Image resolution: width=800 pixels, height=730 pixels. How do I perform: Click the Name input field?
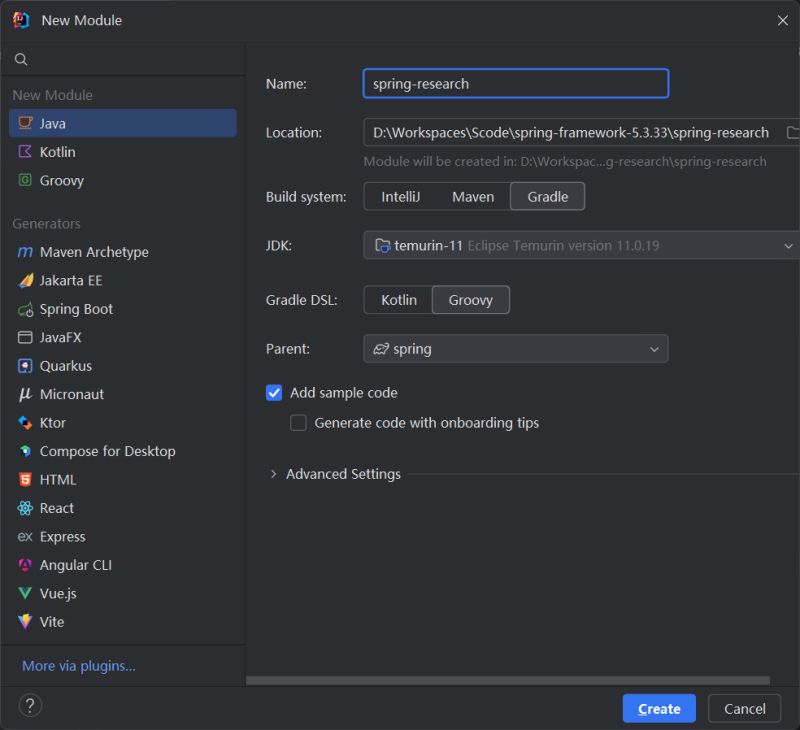[x=516, y=84]
